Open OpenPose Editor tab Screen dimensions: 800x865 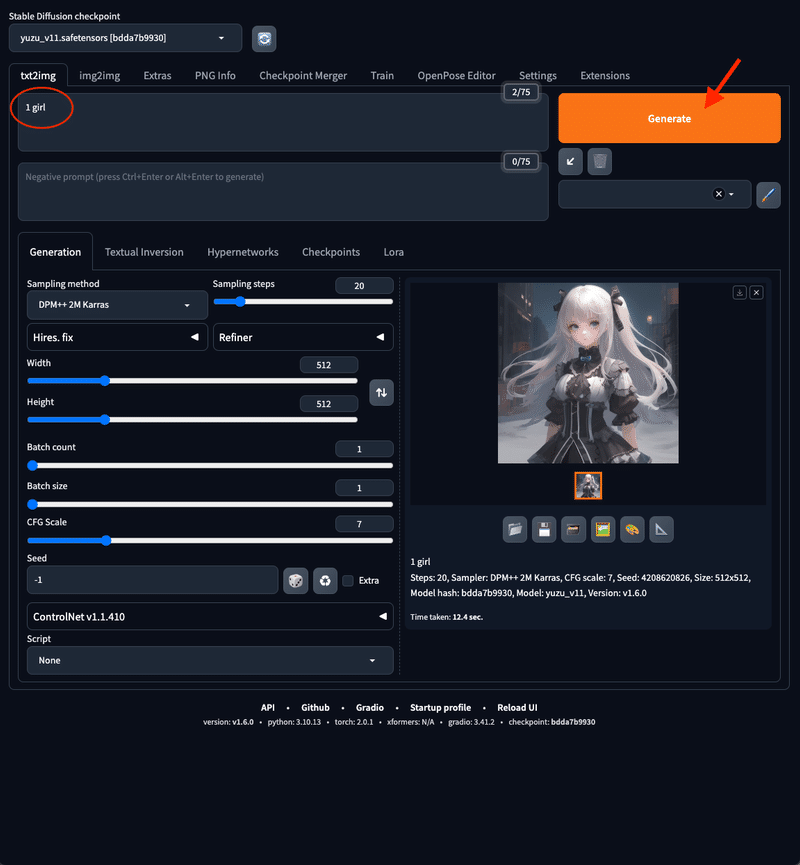tap(456, 76)
